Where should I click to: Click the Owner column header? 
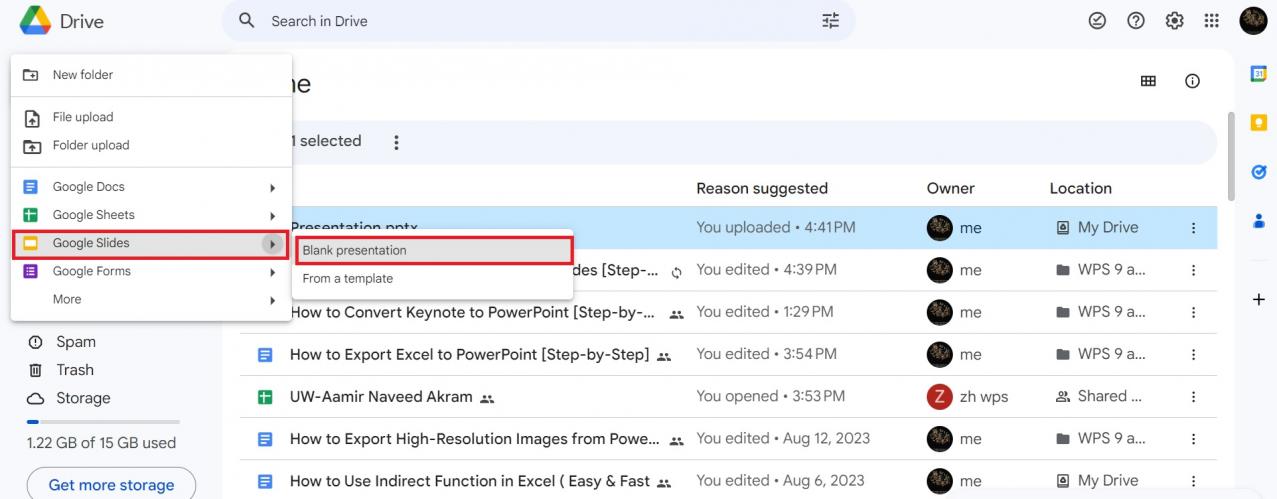pos(951,188)
